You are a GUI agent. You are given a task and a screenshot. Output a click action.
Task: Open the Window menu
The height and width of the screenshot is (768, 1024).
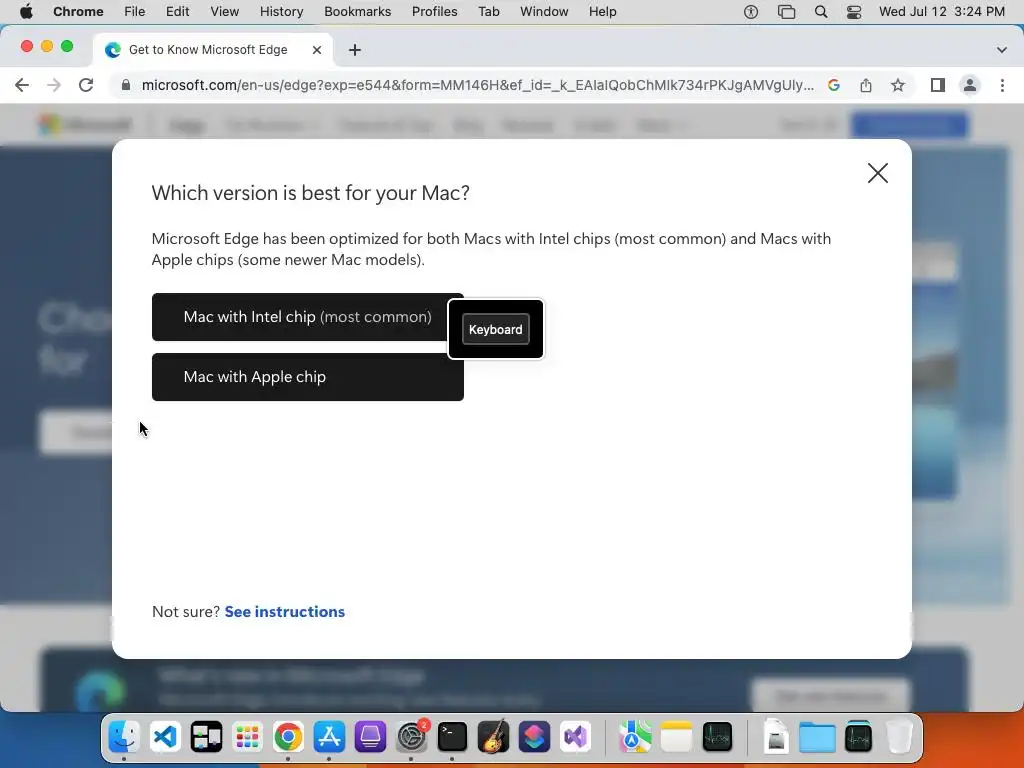pyautogui.click(x=544, y=12)
